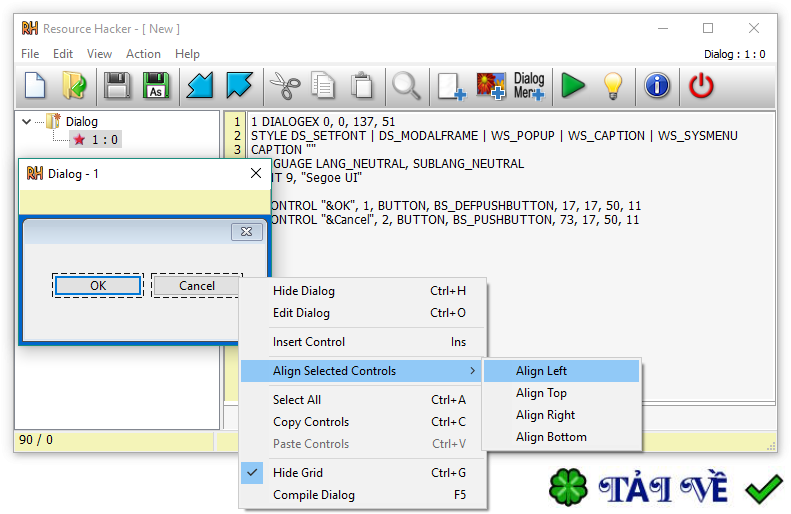Click the Save As floppy icon
The image size is (791, 514).
coord(156,85)
